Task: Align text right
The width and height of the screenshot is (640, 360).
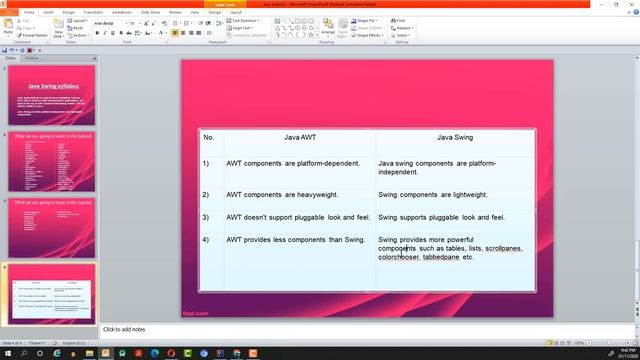Action: point(191,33)
